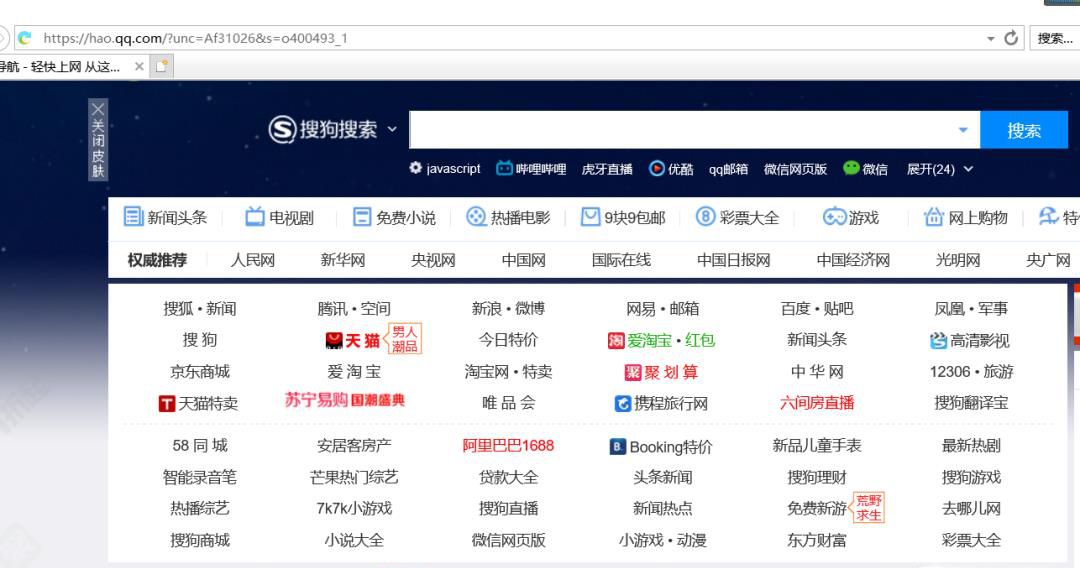Open 搜狐·新闻 link

click(200, 308)
